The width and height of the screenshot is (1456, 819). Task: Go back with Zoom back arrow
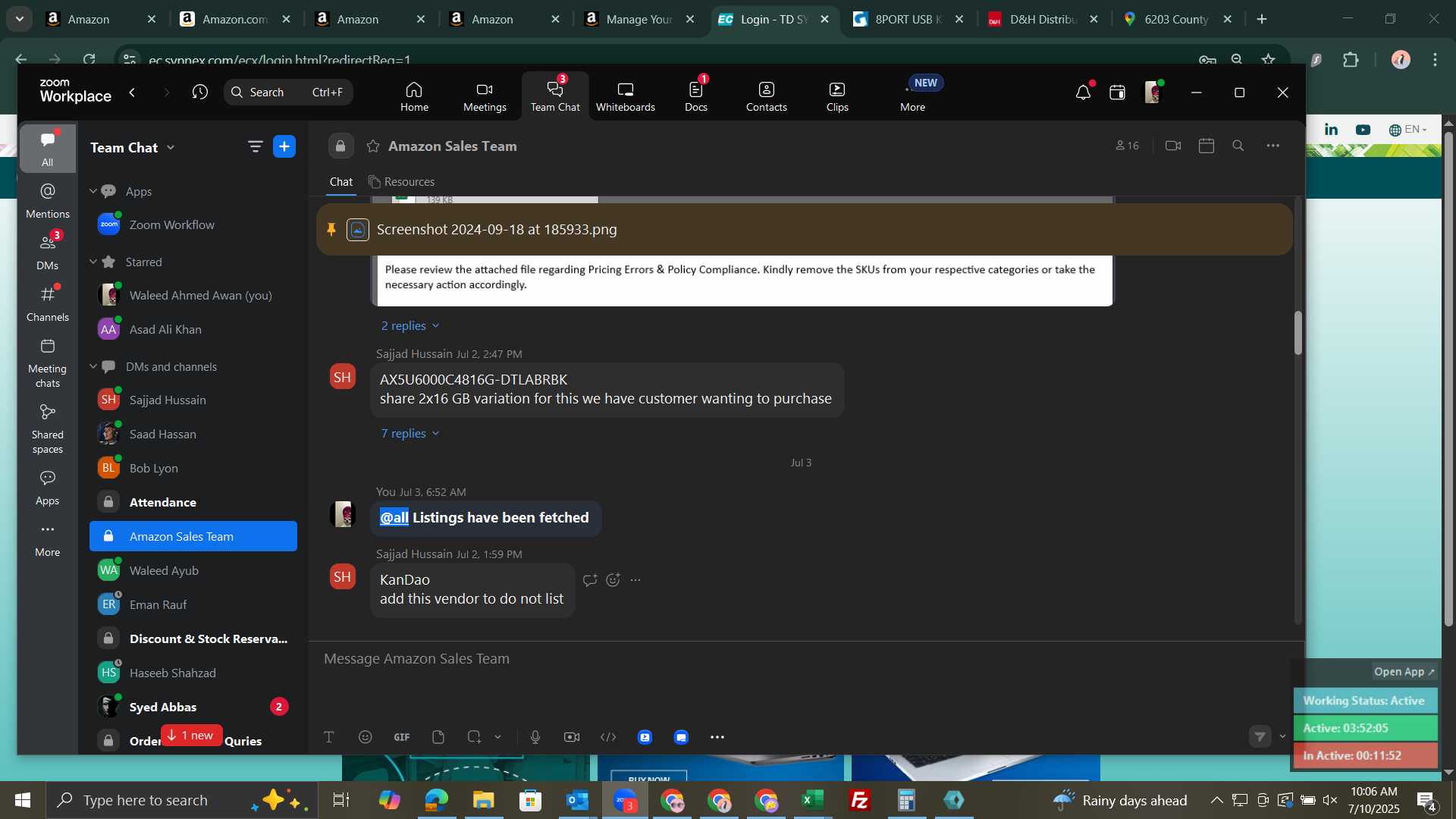[133, 93]
